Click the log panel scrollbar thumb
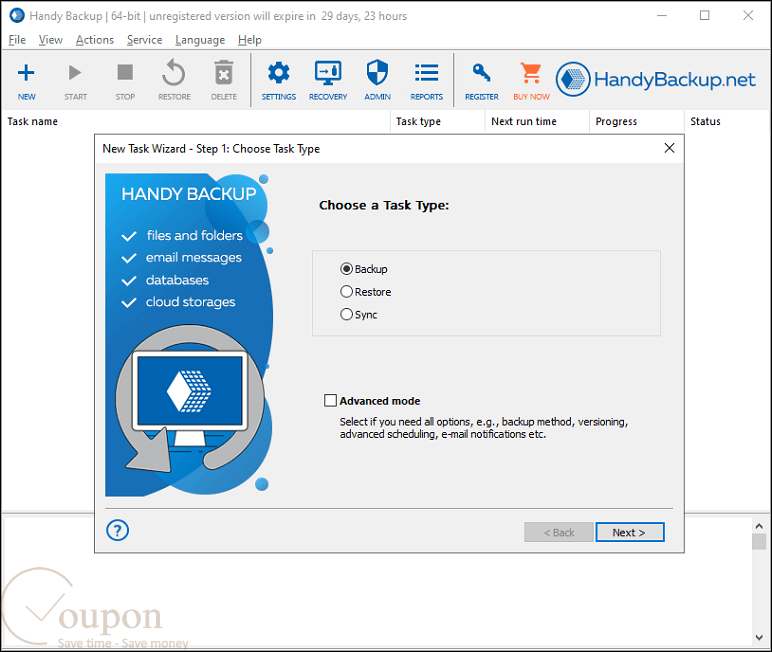 (x=759, y=542)
